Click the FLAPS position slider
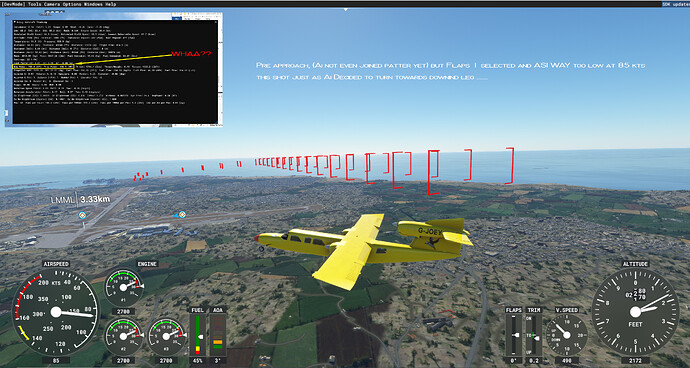 (x=514, y=335)
